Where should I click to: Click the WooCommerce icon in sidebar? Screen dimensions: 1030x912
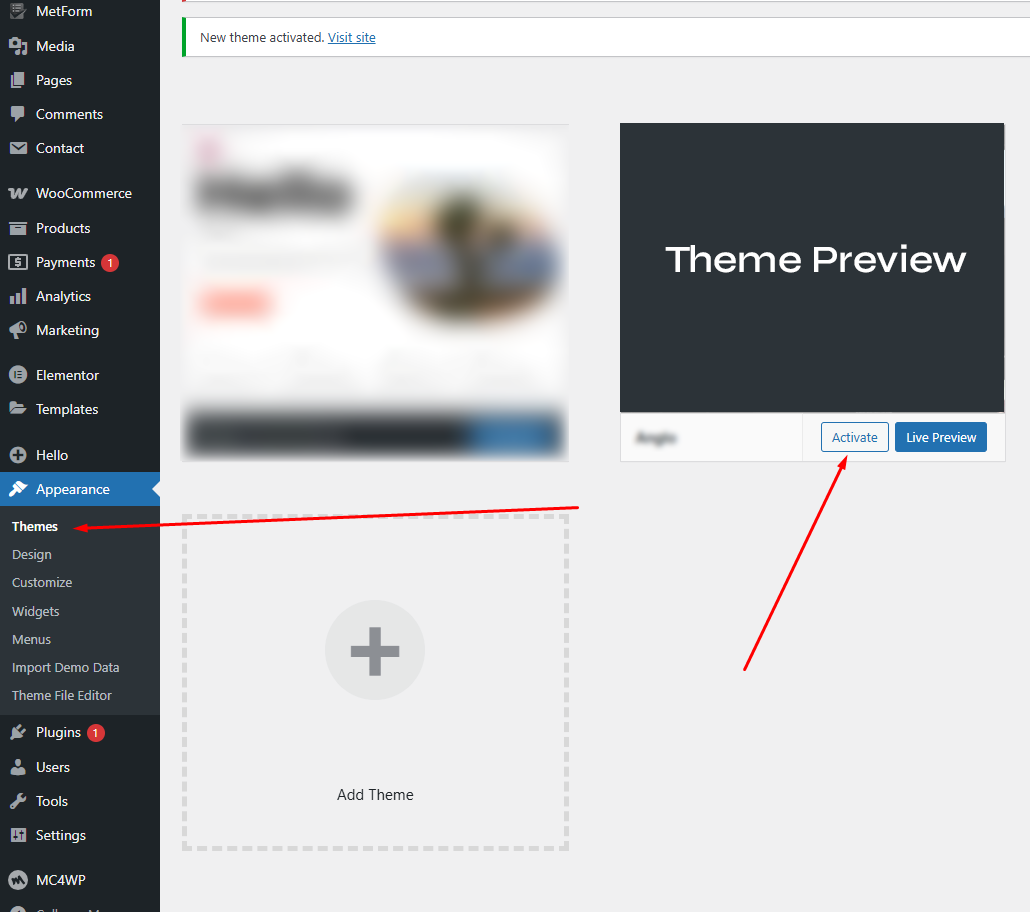click(x=18, y=194)
